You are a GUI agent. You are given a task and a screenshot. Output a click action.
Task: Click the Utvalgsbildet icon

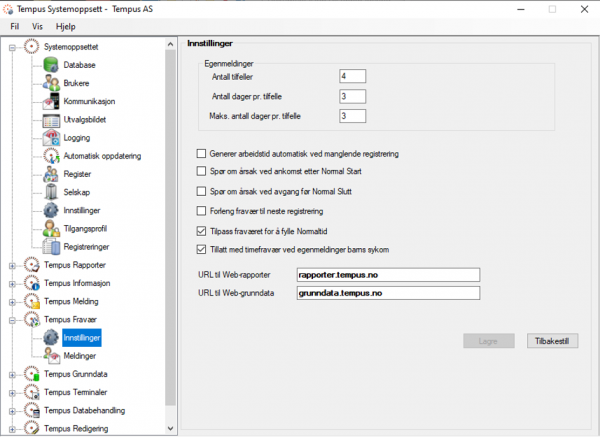[x=50, y=120]
